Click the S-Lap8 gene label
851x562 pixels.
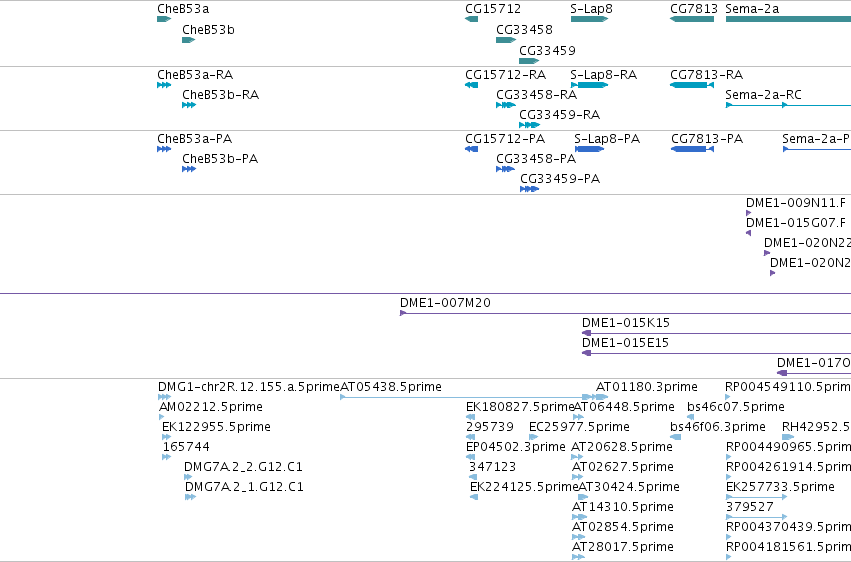point(591,9)
